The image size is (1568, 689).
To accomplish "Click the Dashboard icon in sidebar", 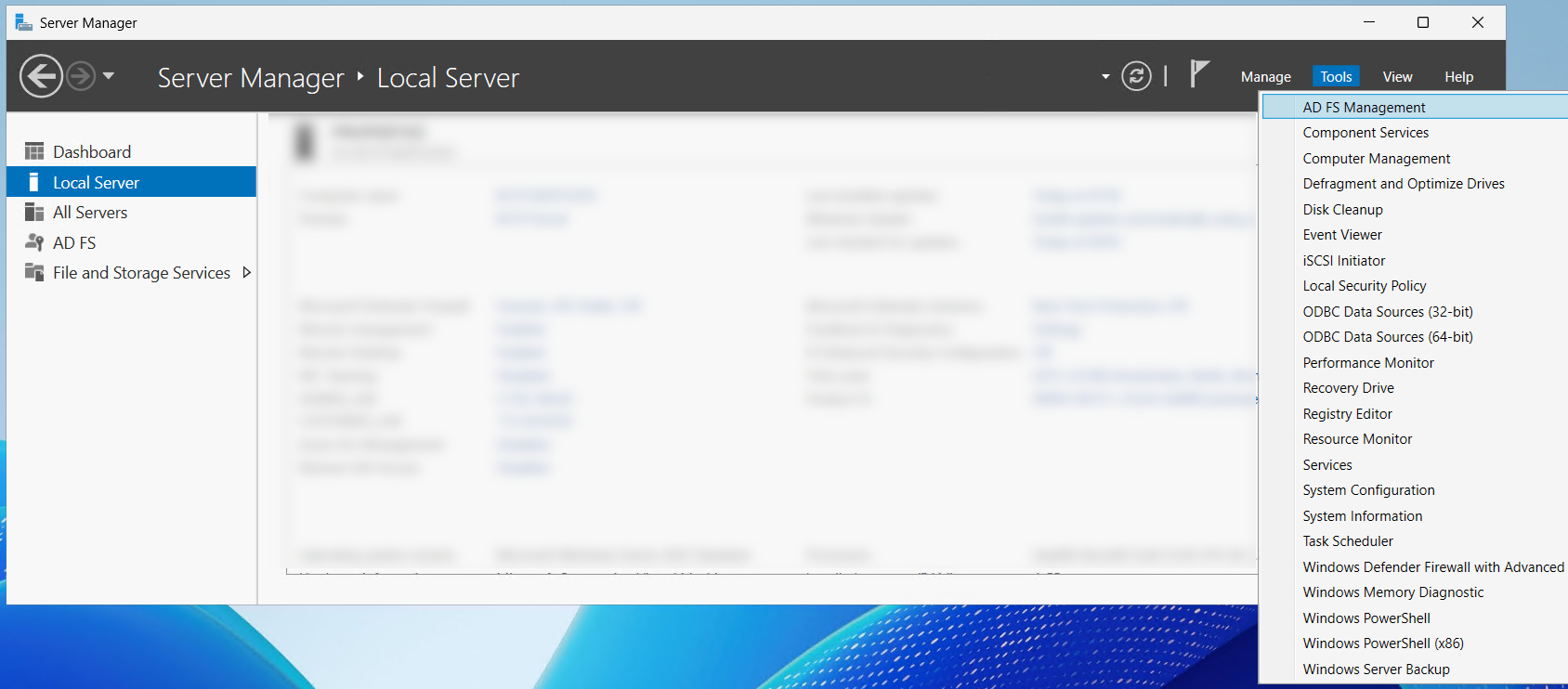I will pos(34,151).
